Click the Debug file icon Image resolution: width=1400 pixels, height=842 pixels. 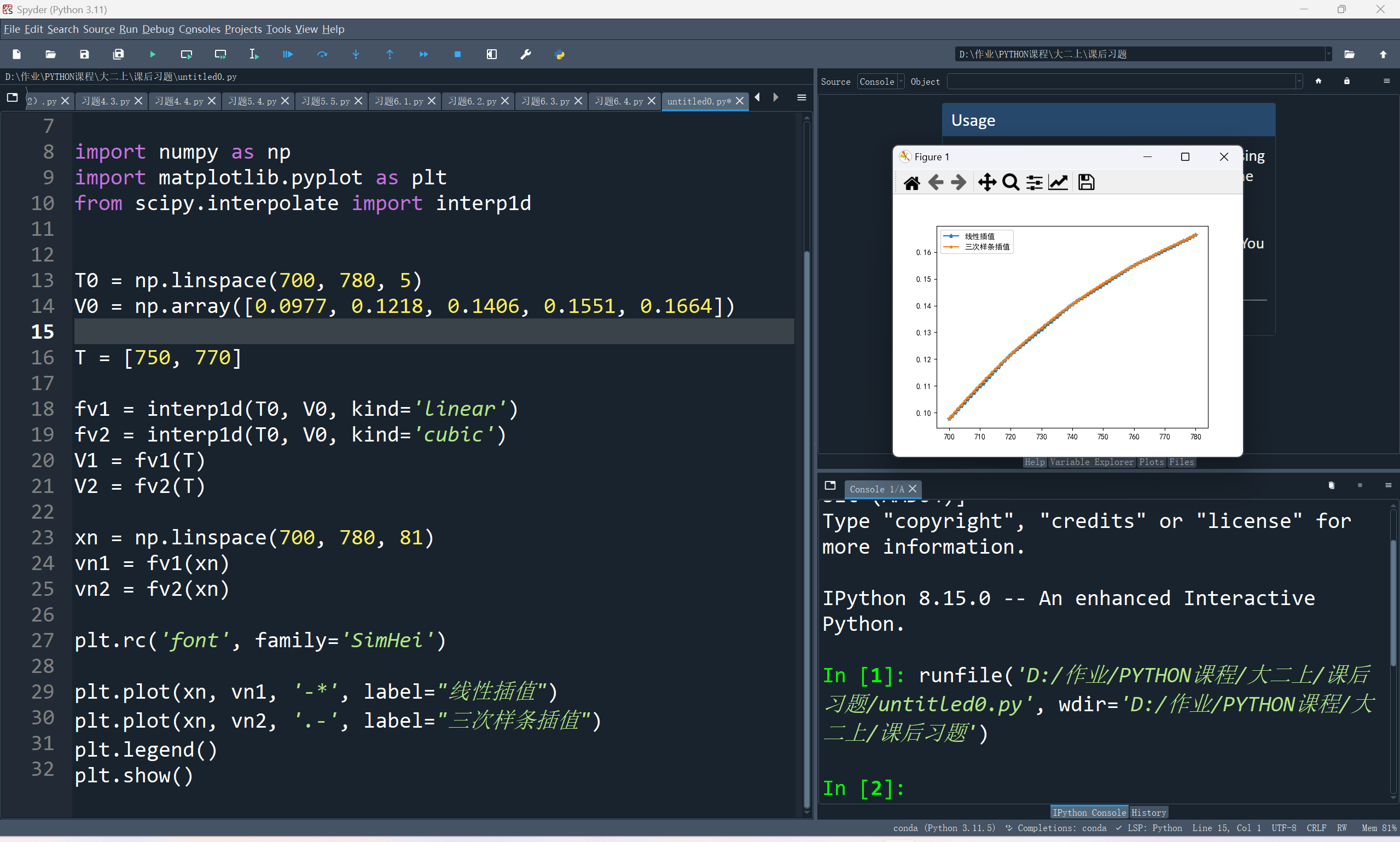(x=288, y=55)
